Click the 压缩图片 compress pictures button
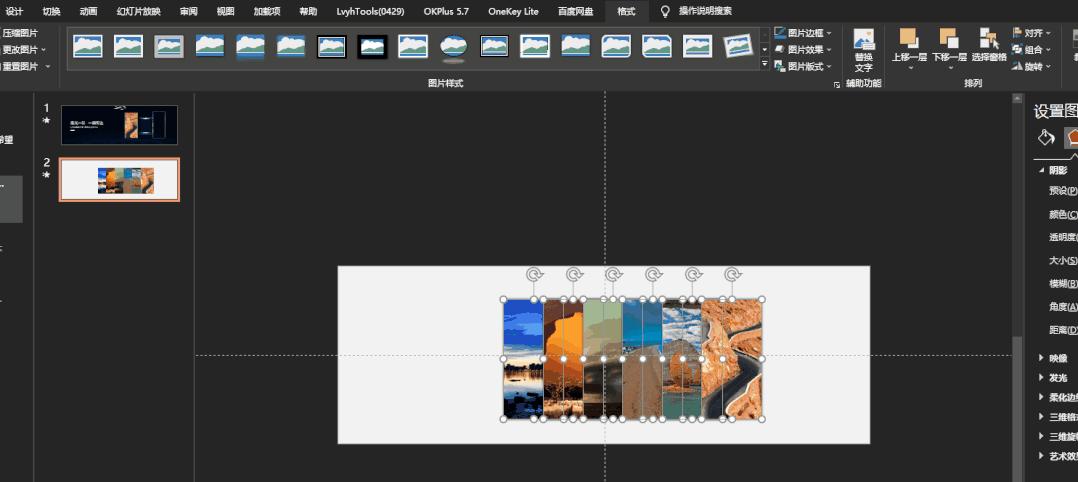The image size is (1078, 482). pyautogui.click(x=20, y=33)
